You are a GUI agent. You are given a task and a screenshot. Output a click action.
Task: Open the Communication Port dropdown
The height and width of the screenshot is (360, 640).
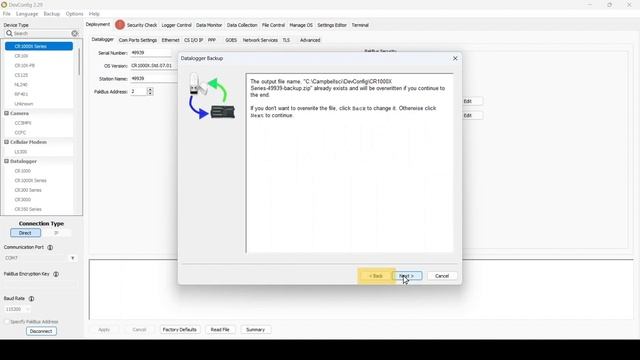(x=73, y=258)
